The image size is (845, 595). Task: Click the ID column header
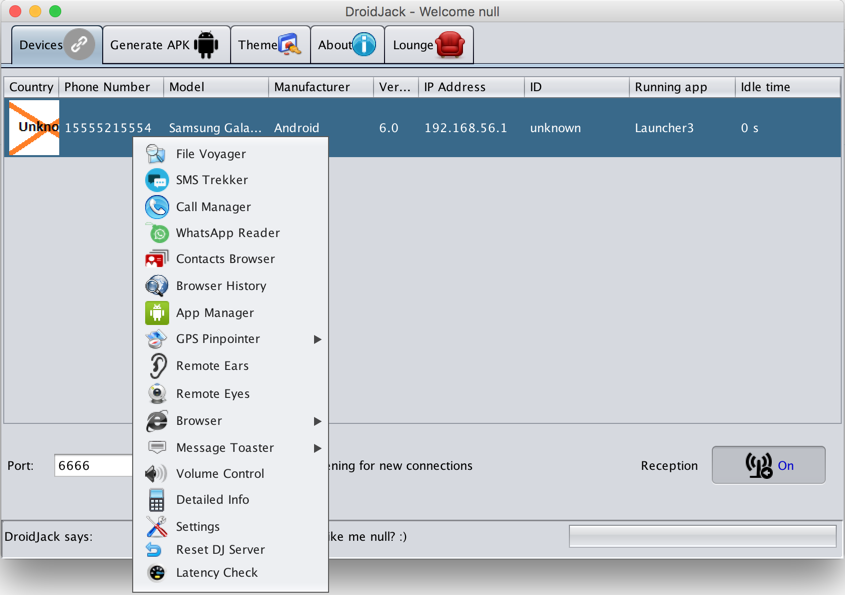[x=577, y=87]
